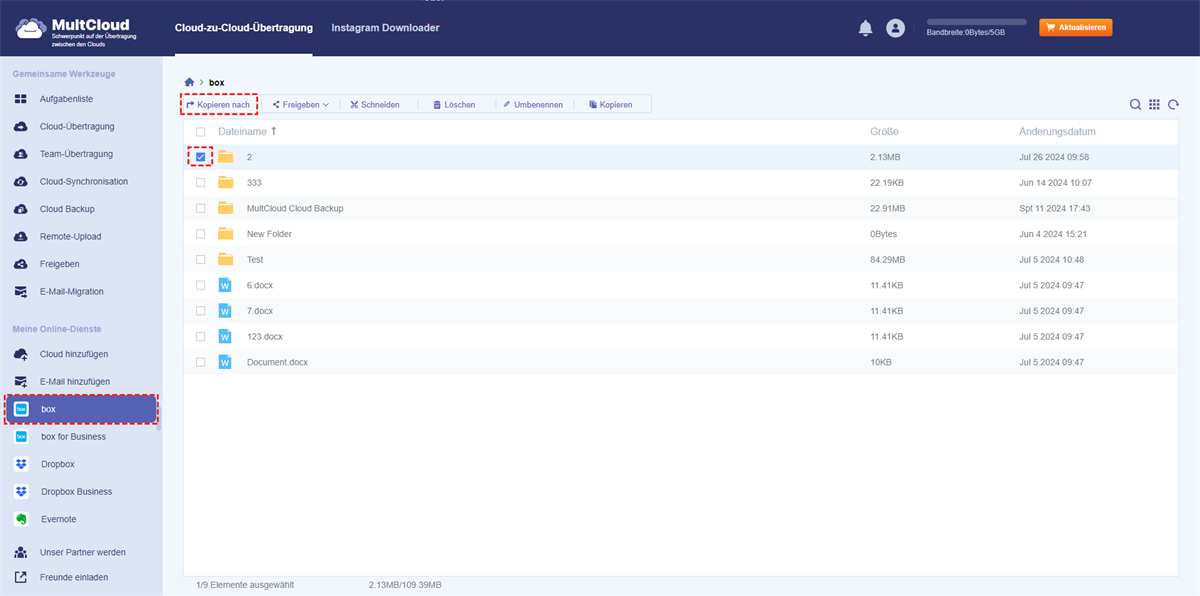Image resolution: width=1200 pixels, height=596 pixels.
Task: Click the Cloud-Übertragung sidebar icon
Action: click(21, 127)
